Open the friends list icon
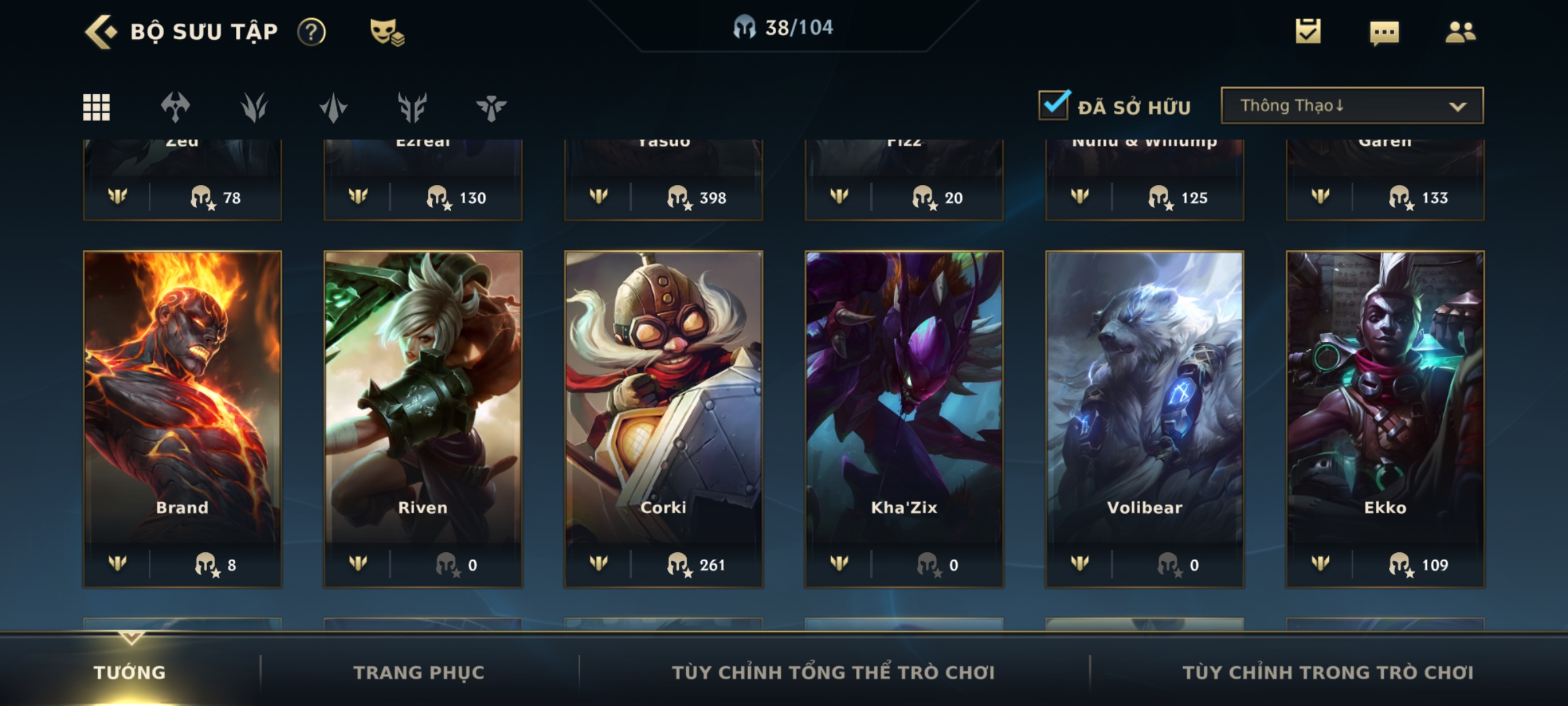The image size is (1568, 706). (x=1460, y=31)
